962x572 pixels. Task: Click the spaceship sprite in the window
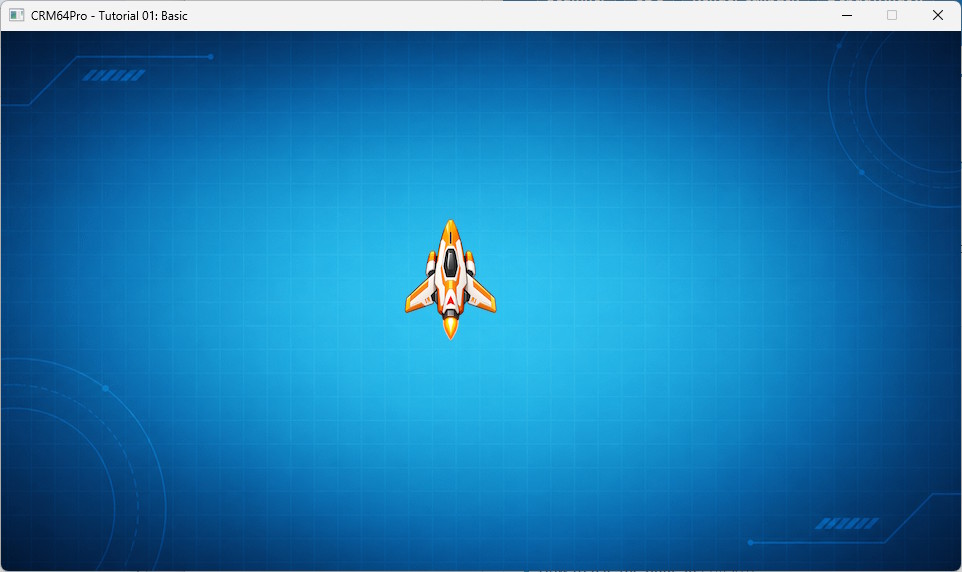point(450,279)
